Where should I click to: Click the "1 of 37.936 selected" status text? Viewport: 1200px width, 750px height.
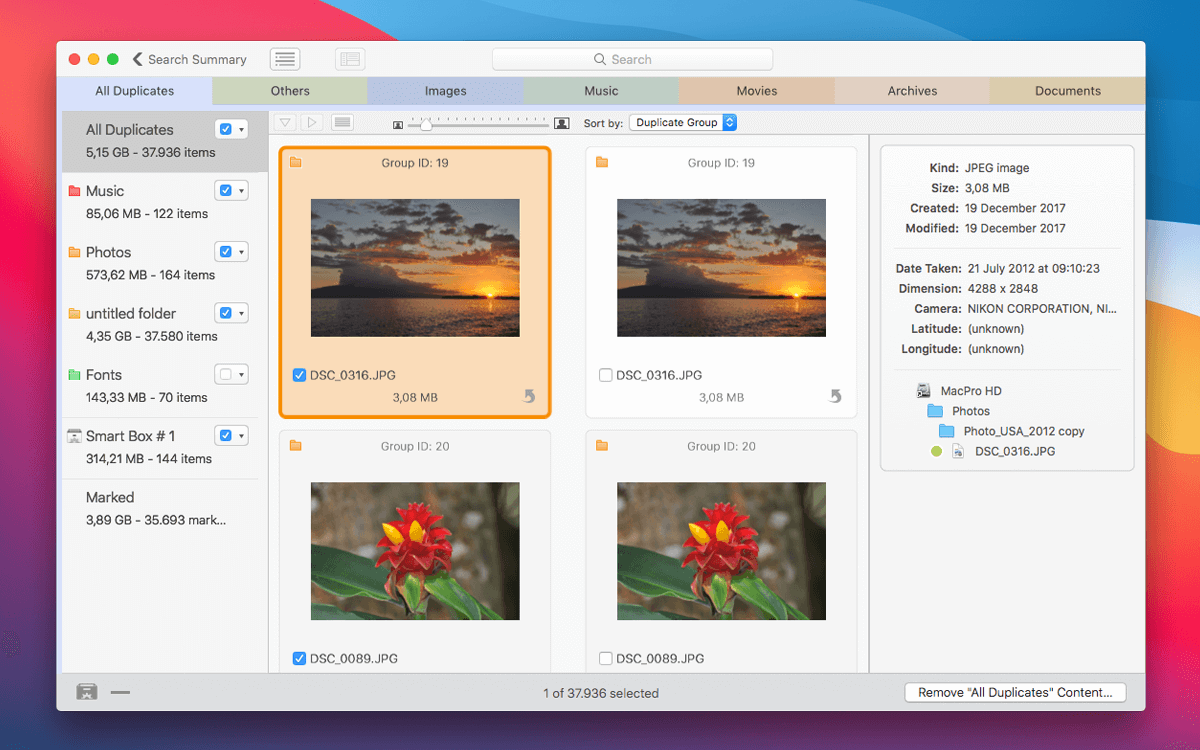click(601, 693)
